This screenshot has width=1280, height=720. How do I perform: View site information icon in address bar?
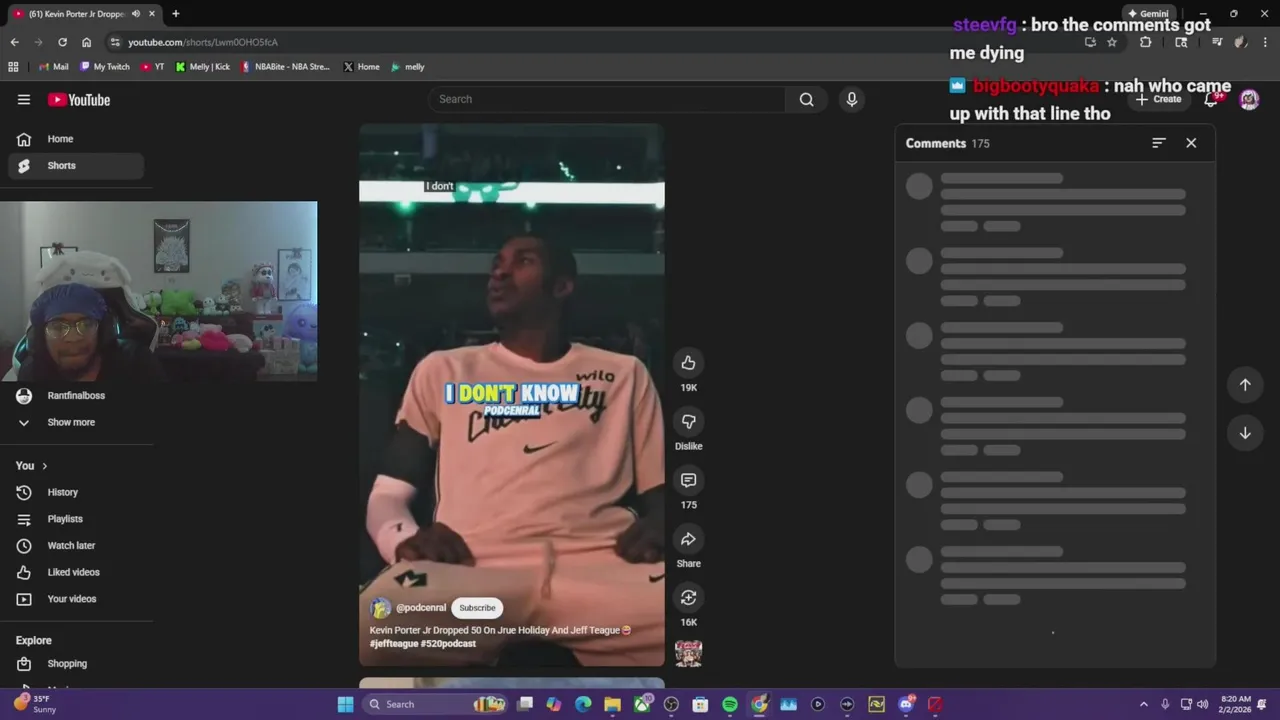(115, 42)
